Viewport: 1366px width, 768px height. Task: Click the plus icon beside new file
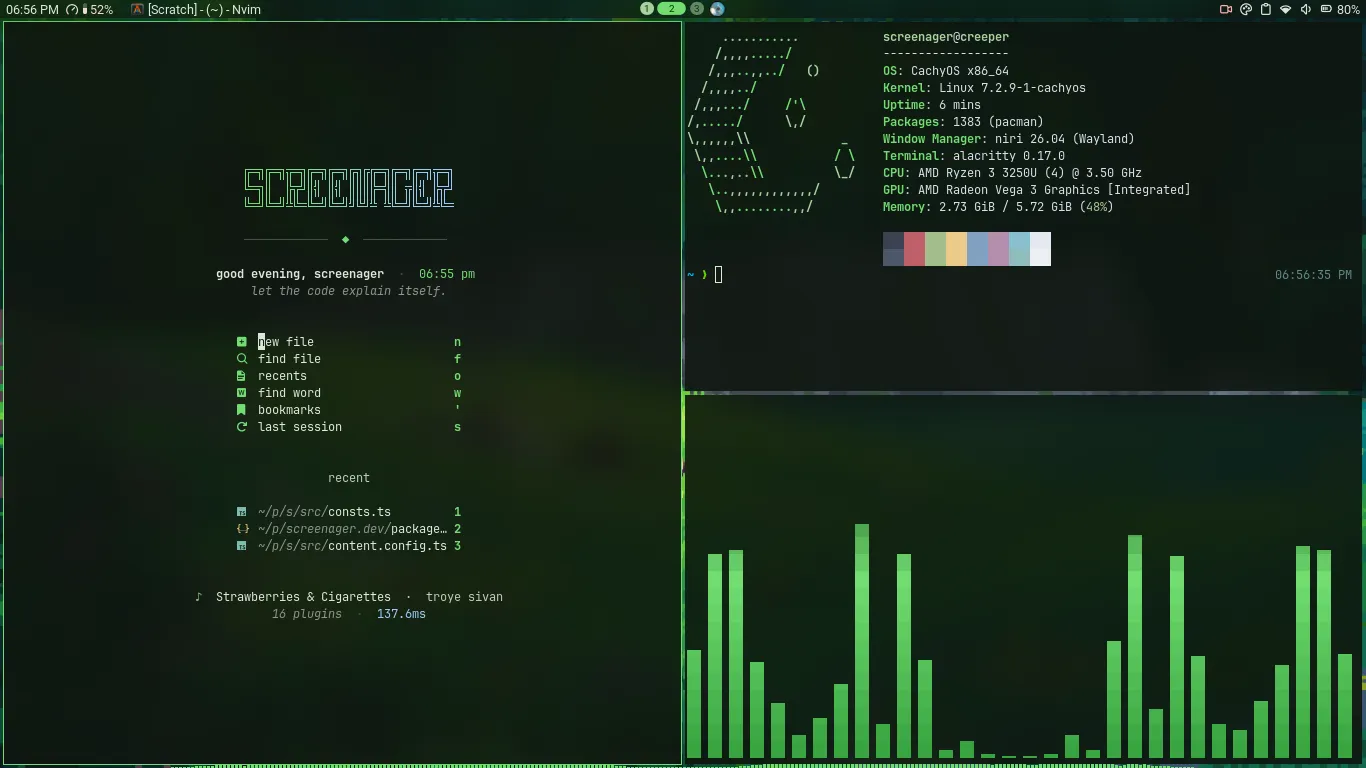pos(241,342)
